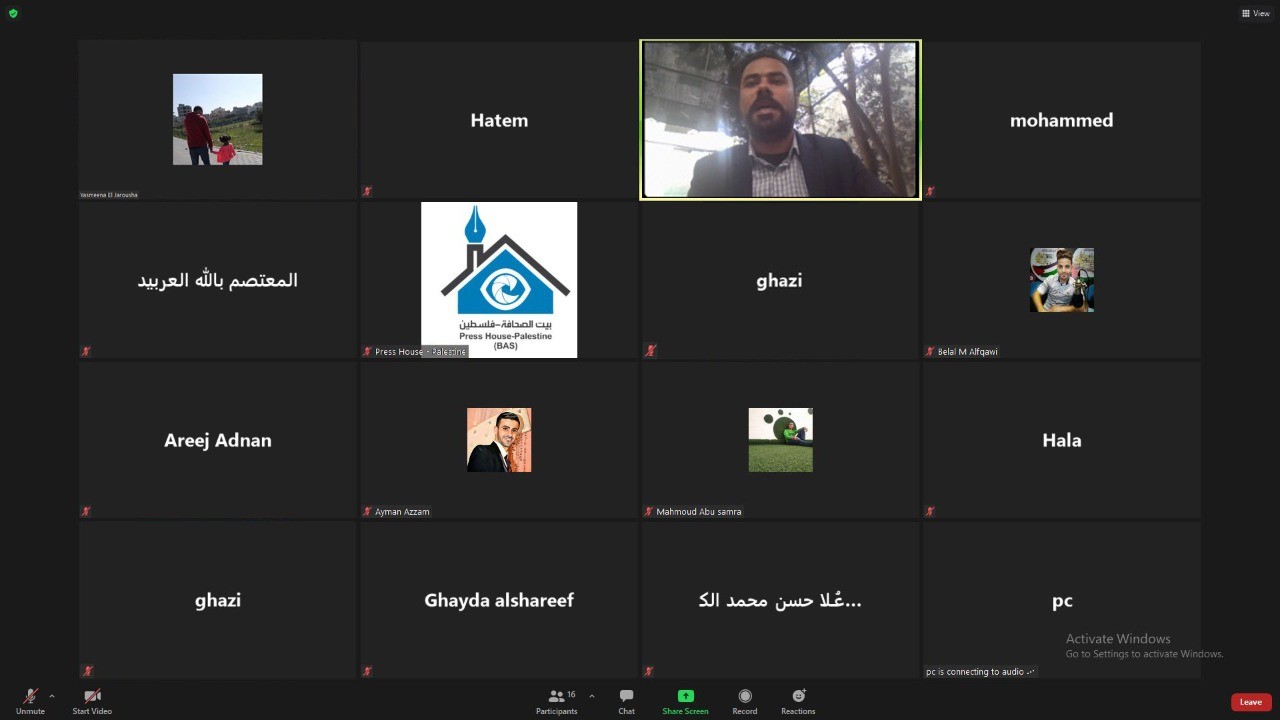
Task: Open the View layout menu
Action: coord(1255,13)
